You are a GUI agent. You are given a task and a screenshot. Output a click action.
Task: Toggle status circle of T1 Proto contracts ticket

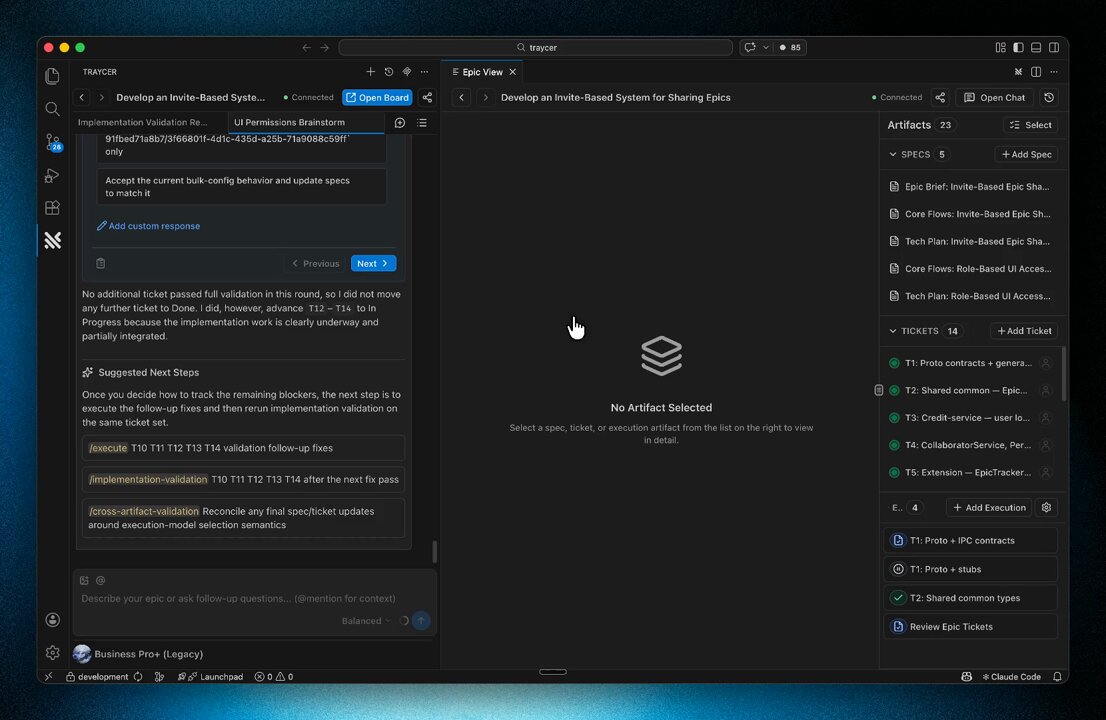(x=894, y=363)
